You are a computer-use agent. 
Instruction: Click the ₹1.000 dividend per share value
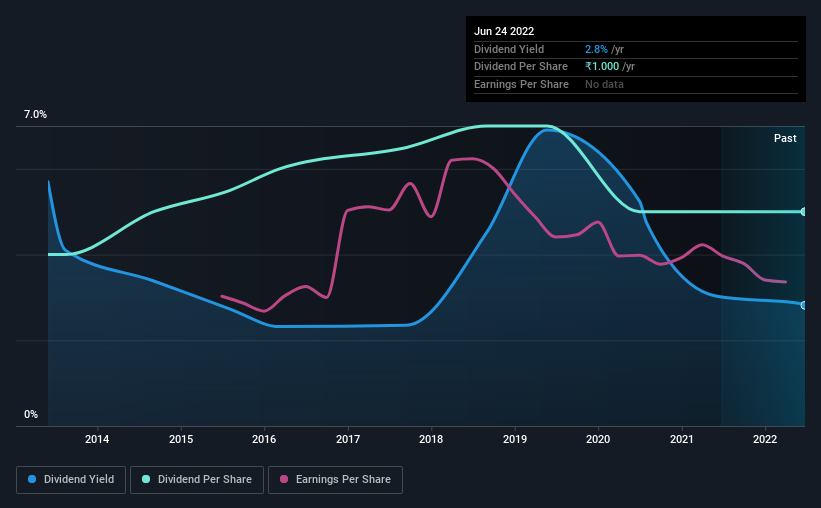(x=602, y=67)
